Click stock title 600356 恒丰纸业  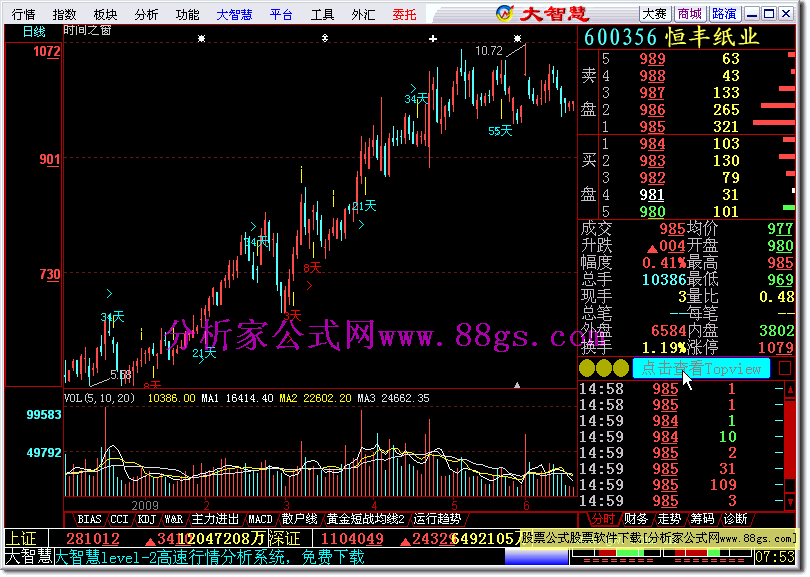pos(671,37)
